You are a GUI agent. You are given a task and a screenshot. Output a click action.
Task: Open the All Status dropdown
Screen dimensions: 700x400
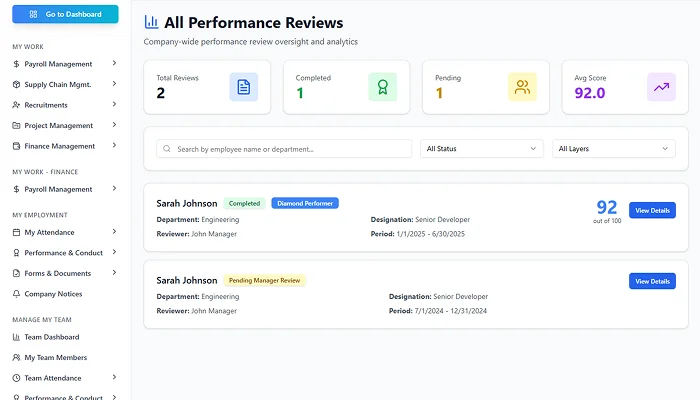coord(481,149)
